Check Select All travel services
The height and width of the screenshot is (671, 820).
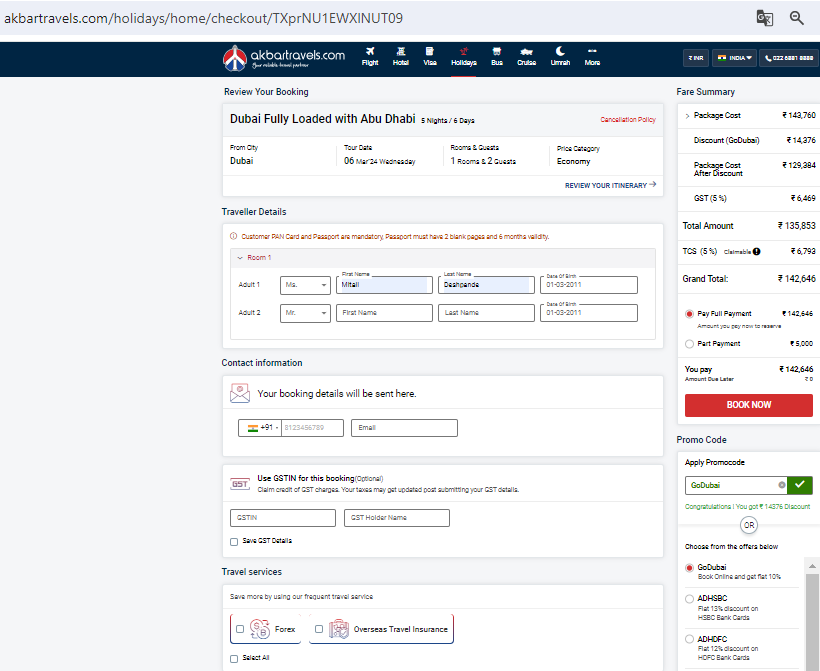click(x=234, y=658)
